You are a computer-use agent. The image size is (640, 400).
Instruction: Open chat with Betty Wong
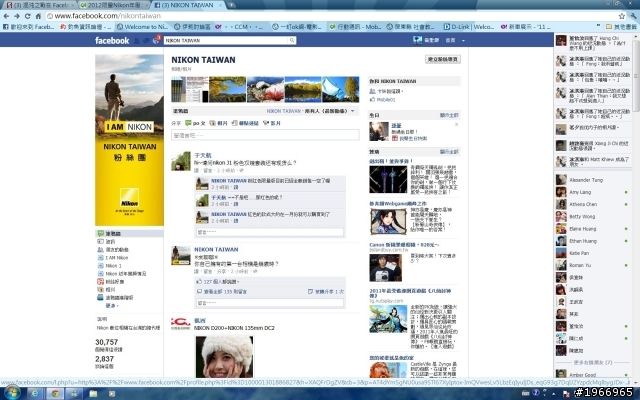click(x=582, y=217)
